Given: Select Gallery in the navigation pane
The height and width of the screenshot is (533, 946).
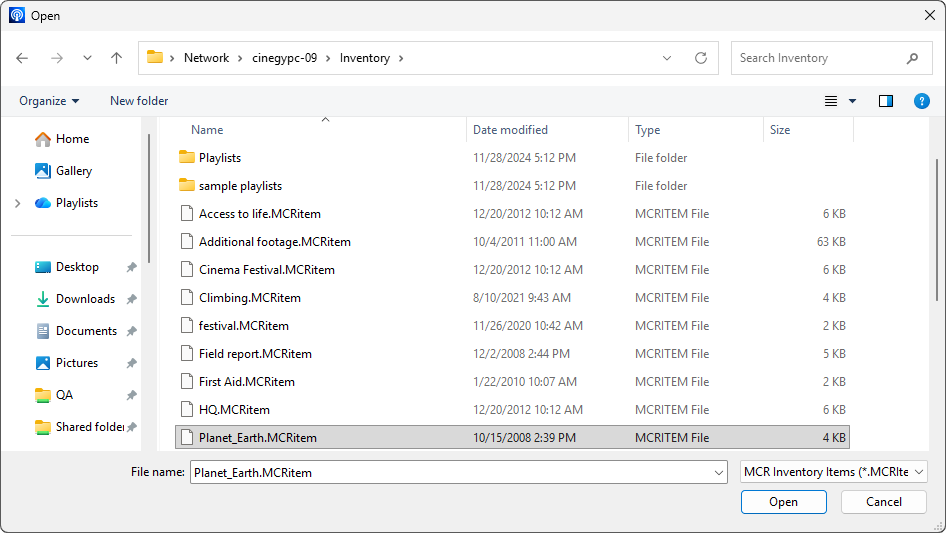Looking at the screenshot, I should pos(73,171).
